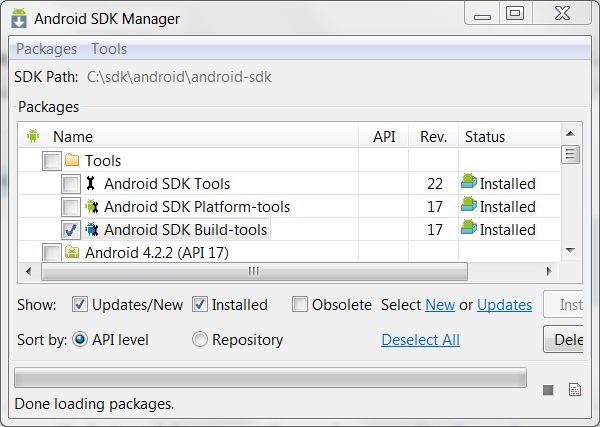
Task: Maximize the Android SDK Manager window
Action: (x=515, y=14)
